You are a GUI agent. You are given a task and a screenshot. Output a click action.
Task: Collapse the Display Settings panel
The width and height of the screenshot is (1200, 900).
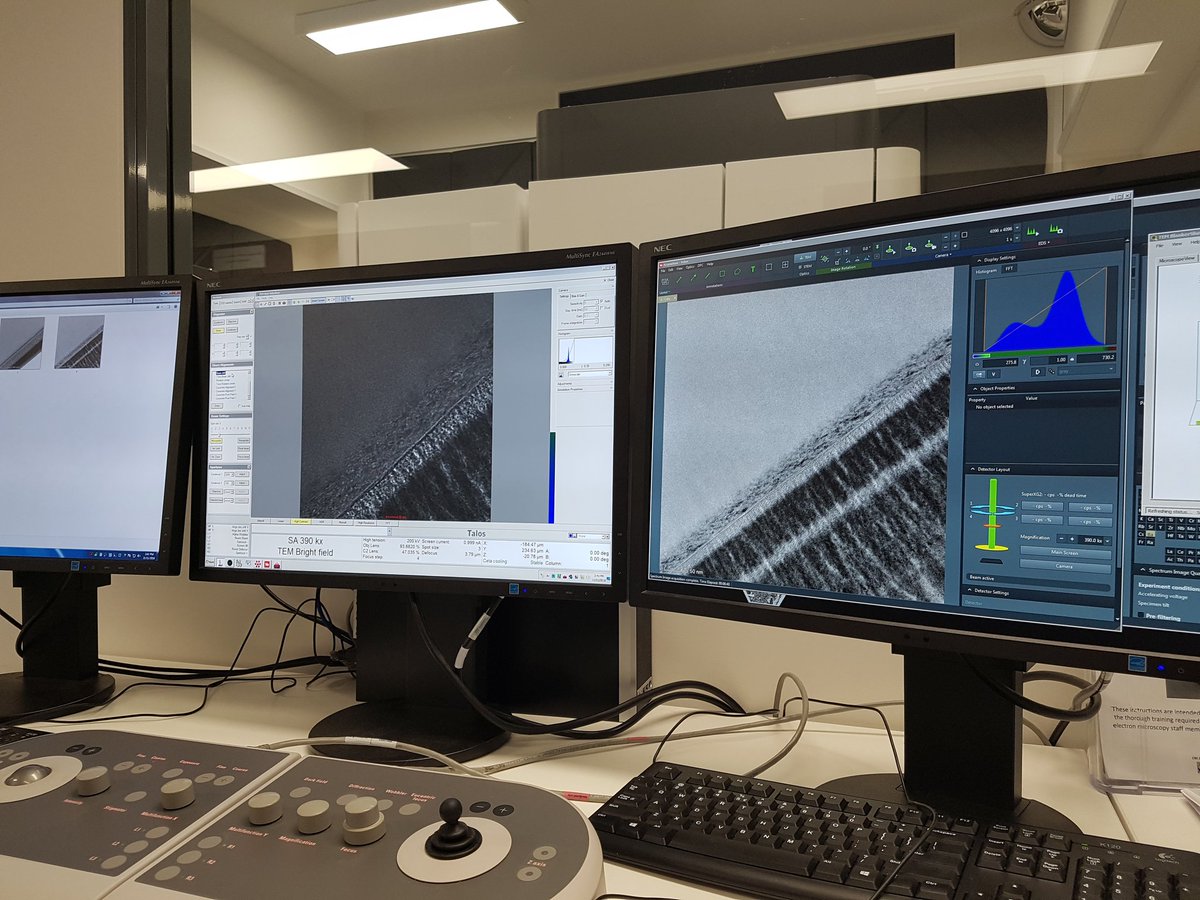979,259
